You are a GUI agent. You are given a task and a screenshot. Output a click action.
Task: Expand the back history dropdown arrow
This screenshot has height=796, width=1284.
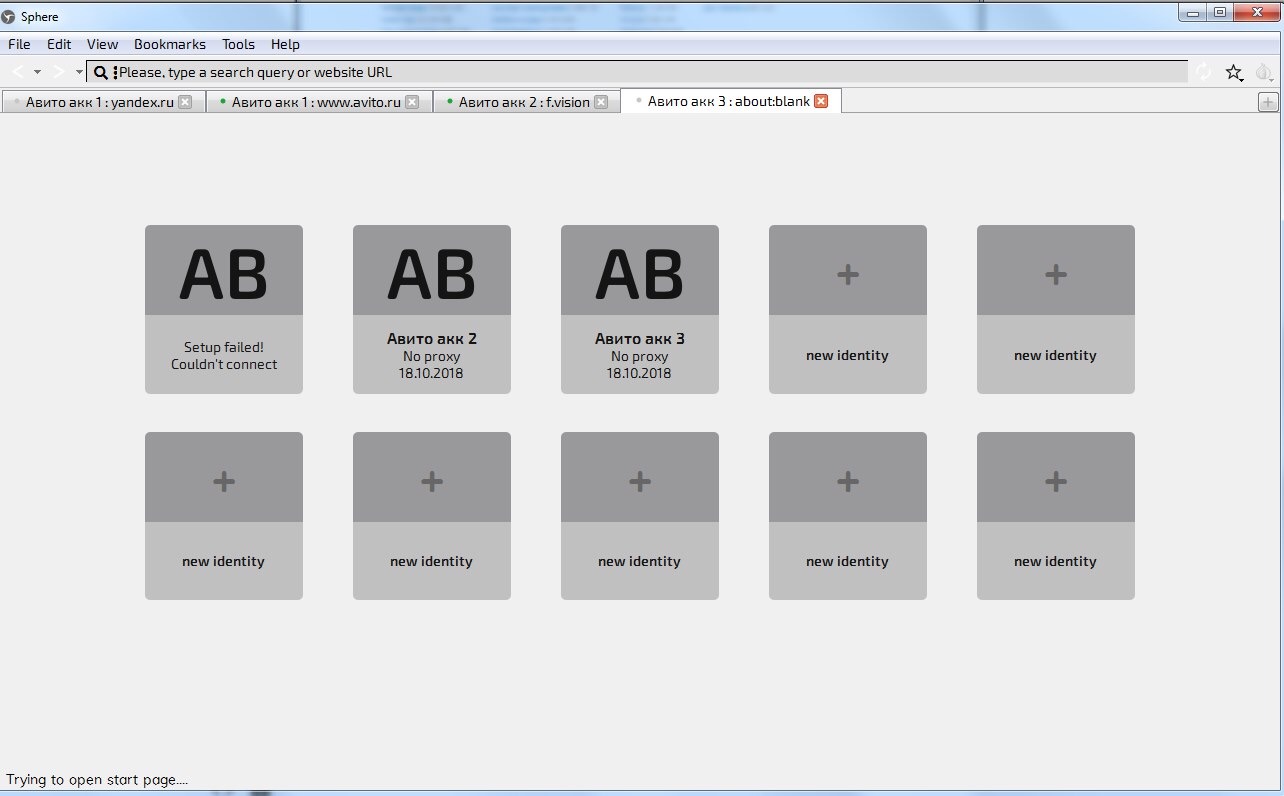pos(37,72)
